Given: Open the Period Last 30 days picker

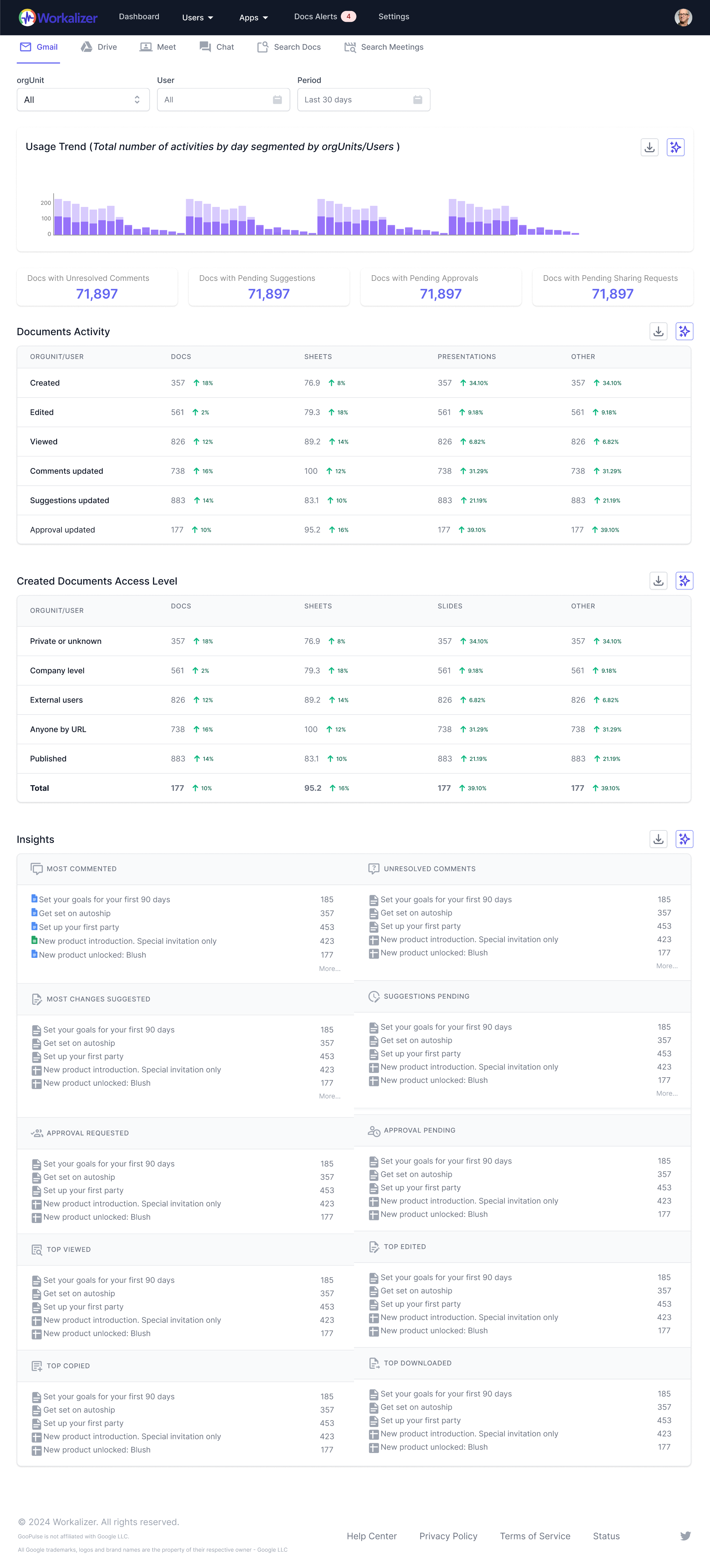Looking at the screenshot, I should 364,100.
